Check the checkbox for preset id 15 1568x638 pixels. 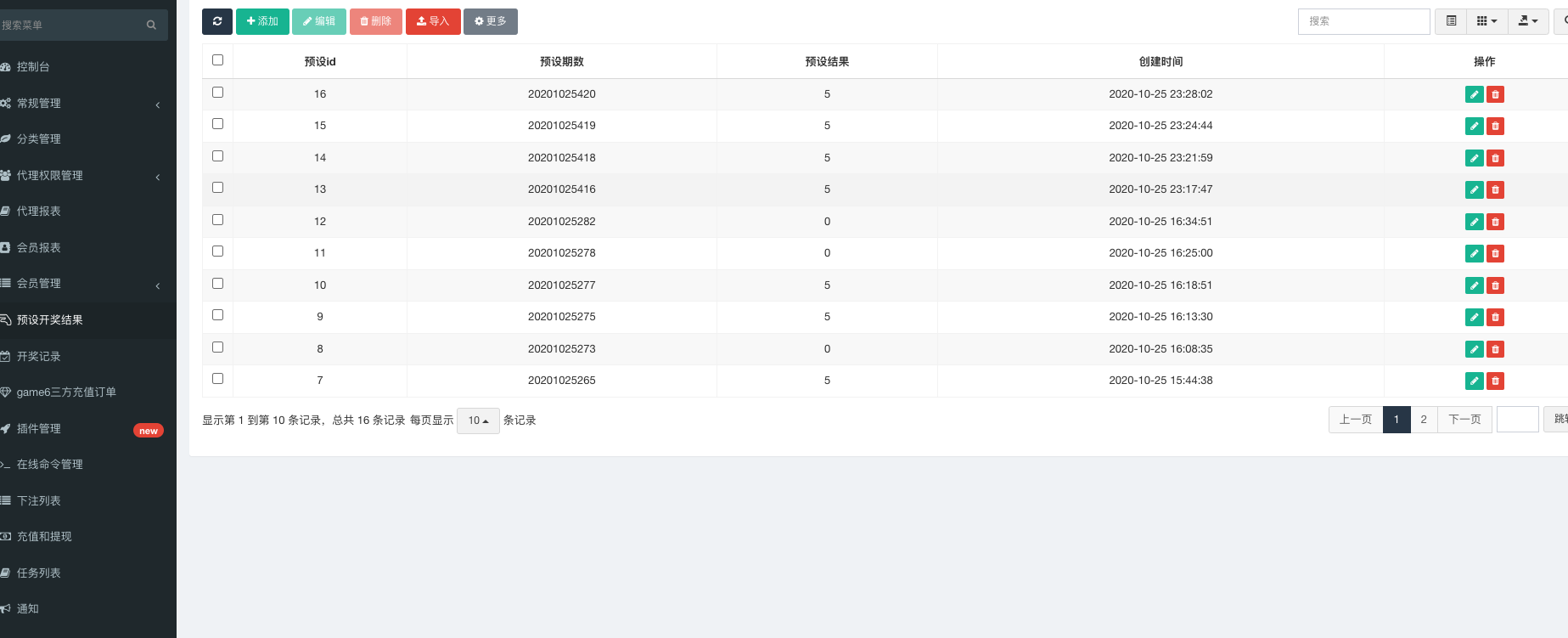coord(217,123)
